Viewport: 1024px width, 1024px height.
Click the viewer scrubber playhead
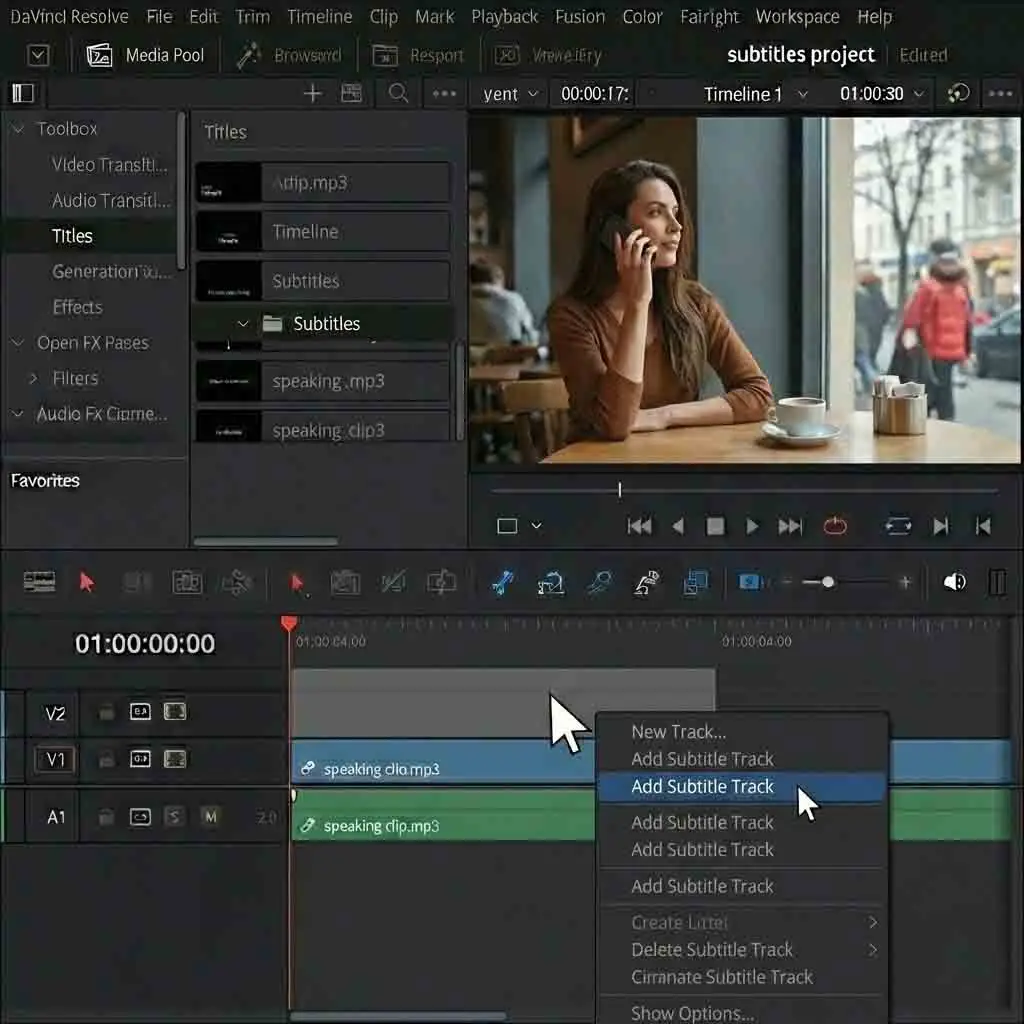(x=619, y=490)
